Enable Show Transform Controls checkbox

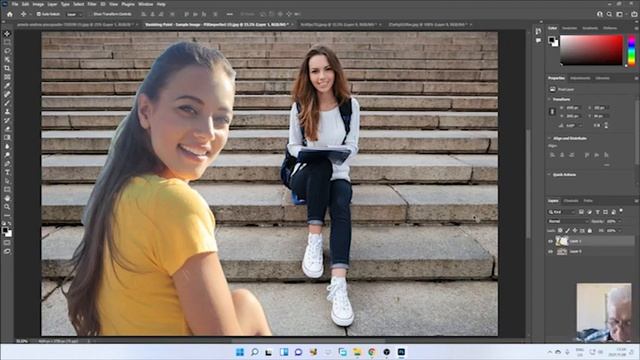[91, 14]
